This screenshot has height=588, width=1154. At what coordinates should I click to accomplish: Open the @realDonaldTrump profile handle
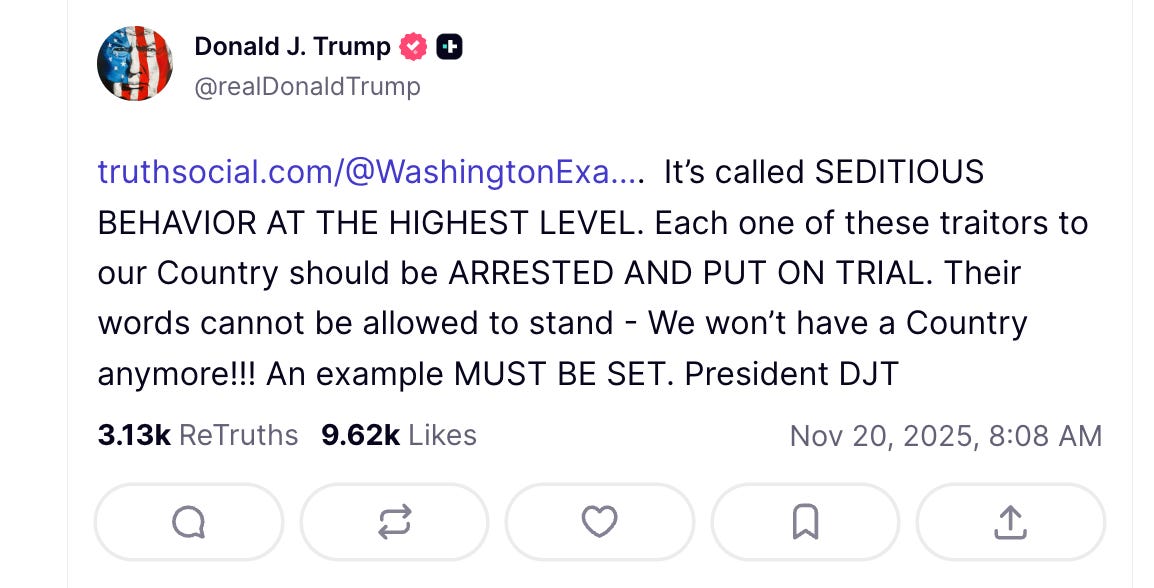coord(309,86)
